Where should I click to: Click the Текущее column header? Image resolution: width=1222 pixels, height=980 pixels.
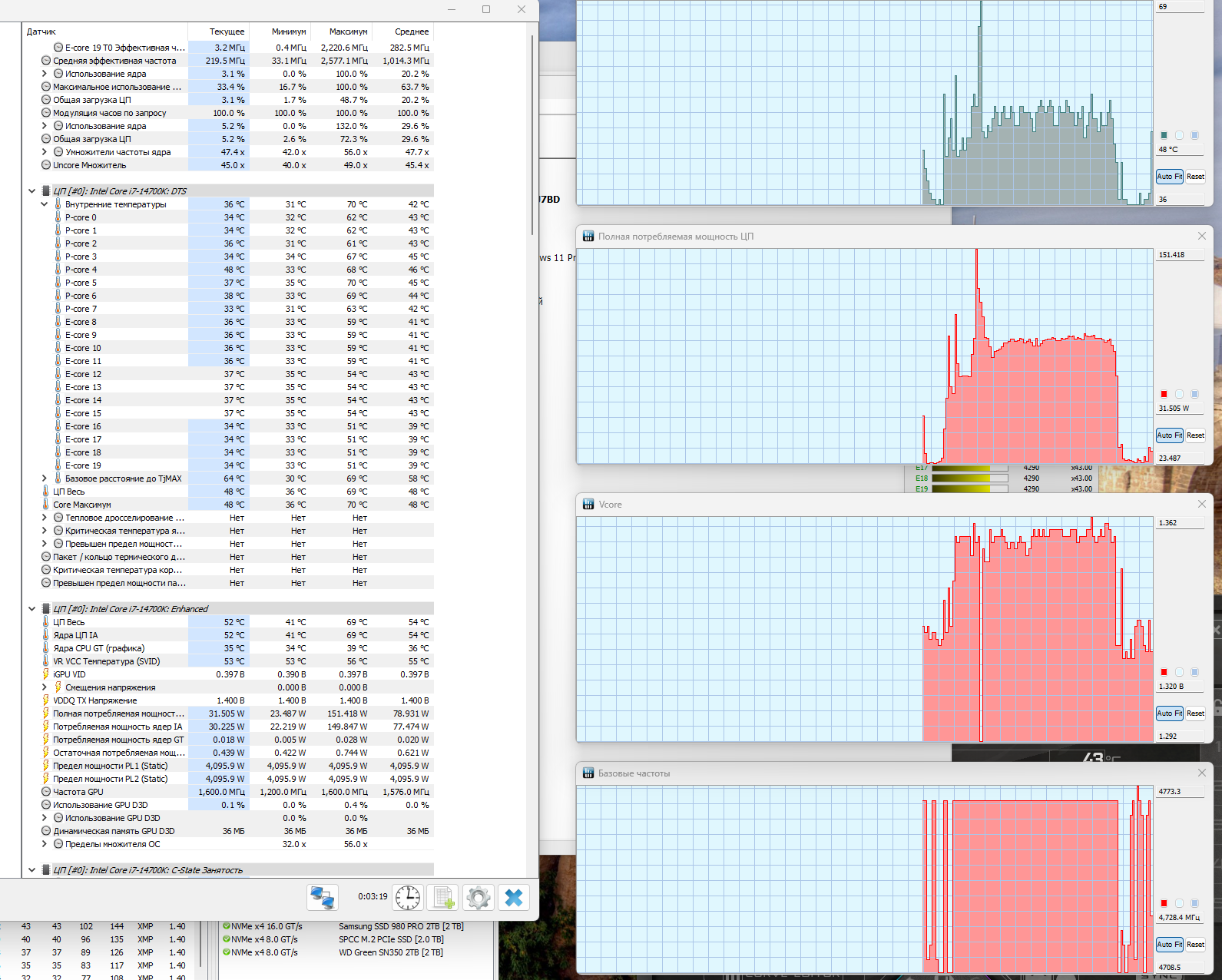[x=227, y=31]
